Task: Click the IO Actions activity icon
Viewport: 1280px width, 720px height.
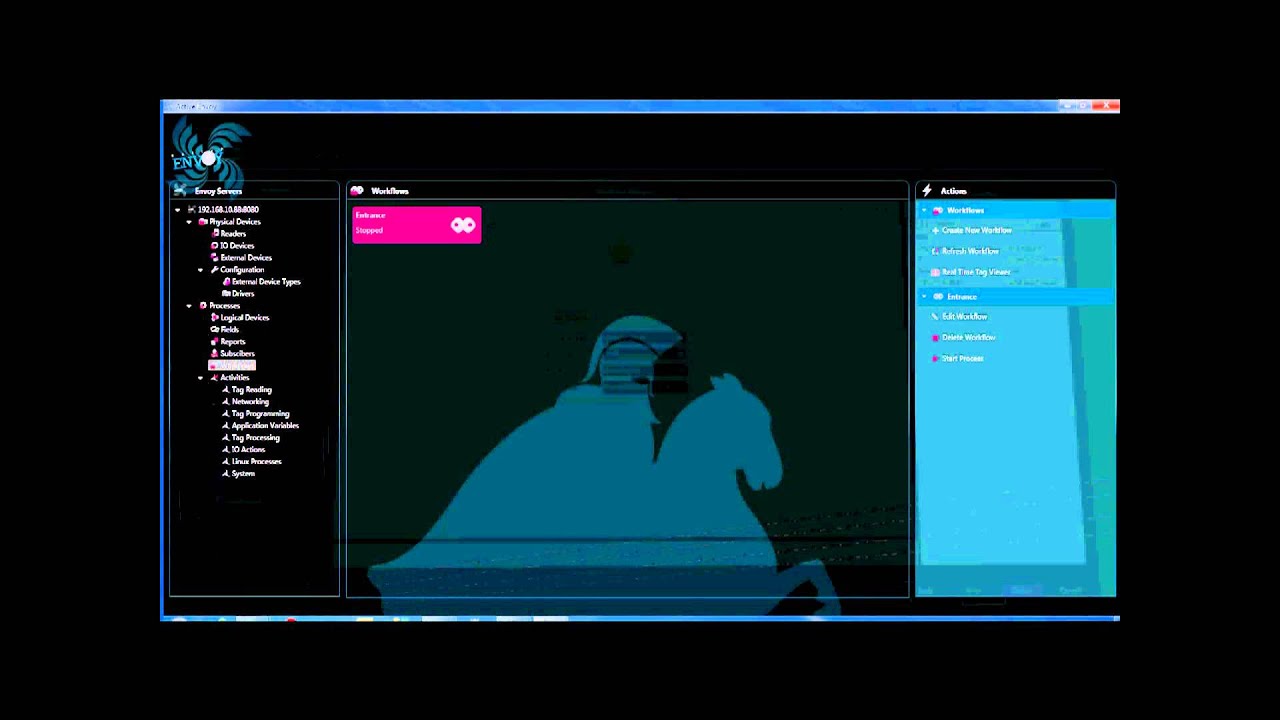Action: 226,450
